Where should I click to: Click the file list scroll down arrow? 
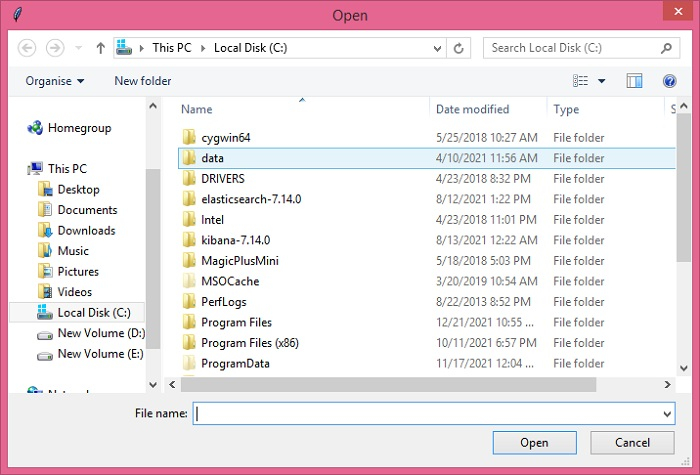click(683, 368)
